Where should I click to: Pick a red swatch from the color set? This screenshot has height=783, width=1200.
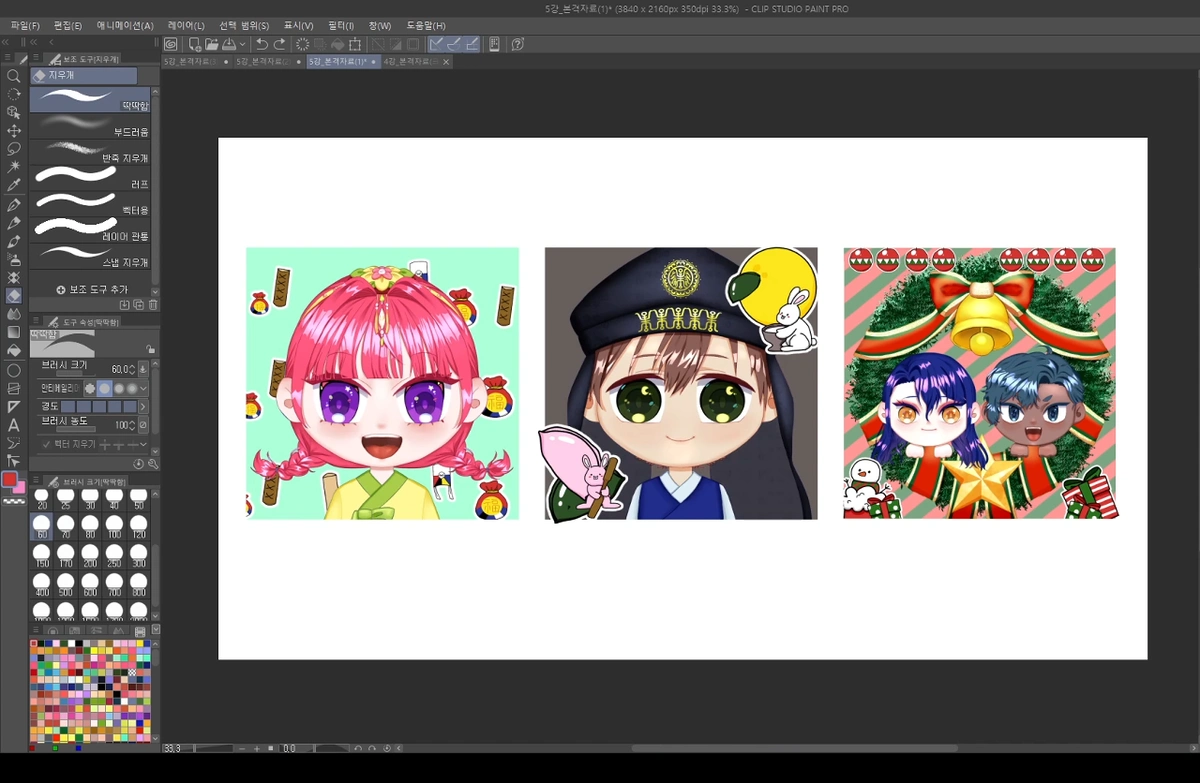34,672
